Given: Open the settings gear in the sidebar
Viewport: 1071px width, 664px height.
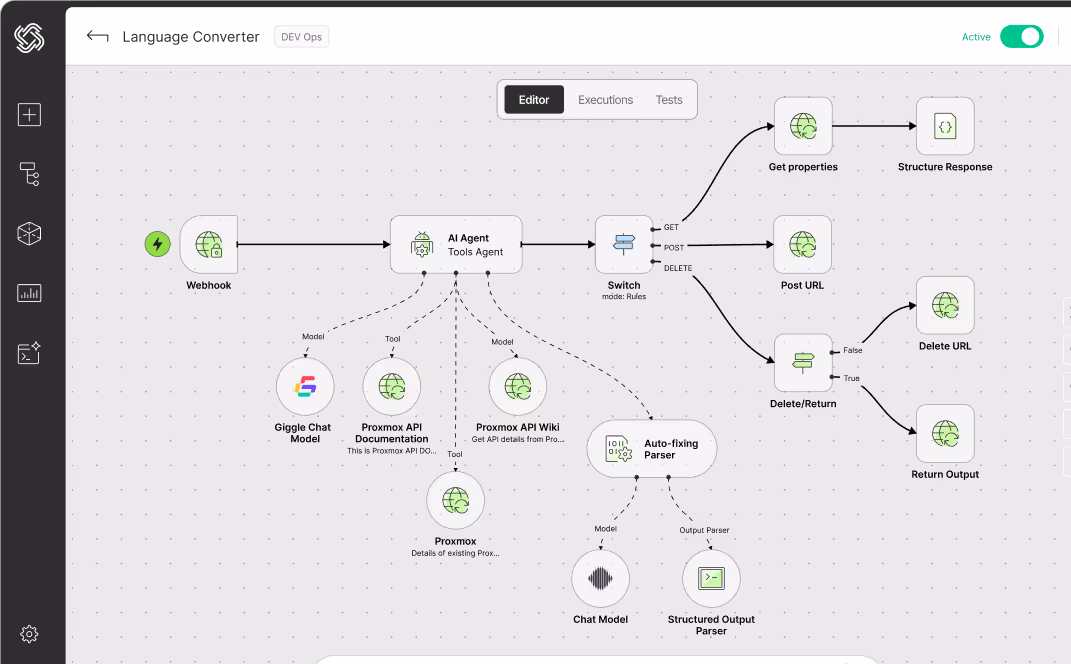Looking at the screenshot, I should pos(29,634).
